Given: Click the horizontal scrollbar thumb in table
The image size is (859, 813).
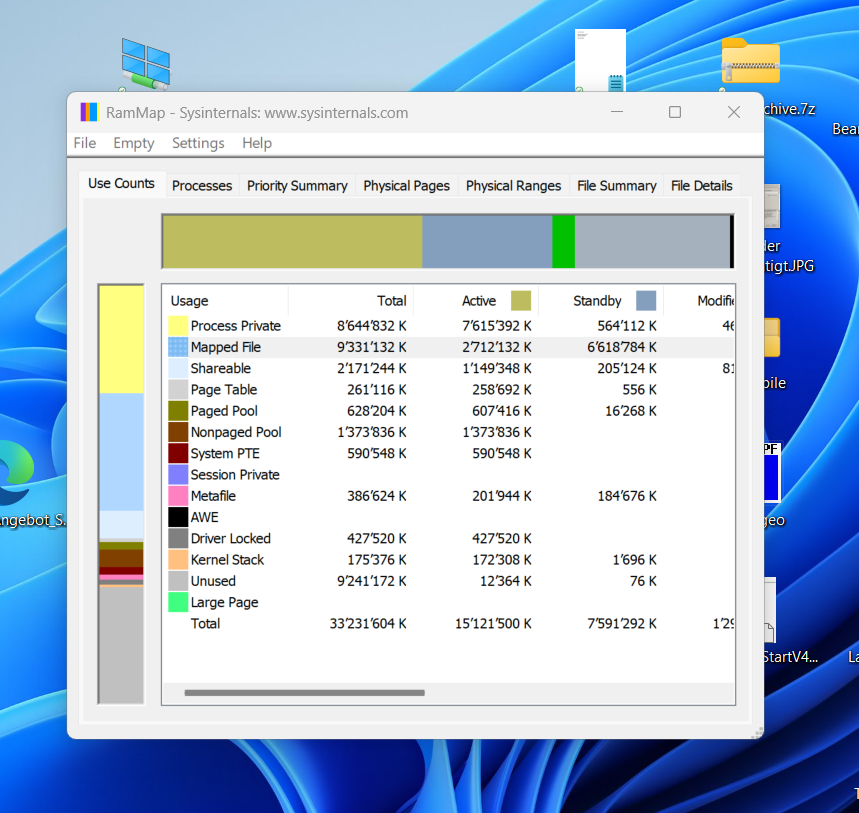Looking at the screenshot, I should coord(305,693).
